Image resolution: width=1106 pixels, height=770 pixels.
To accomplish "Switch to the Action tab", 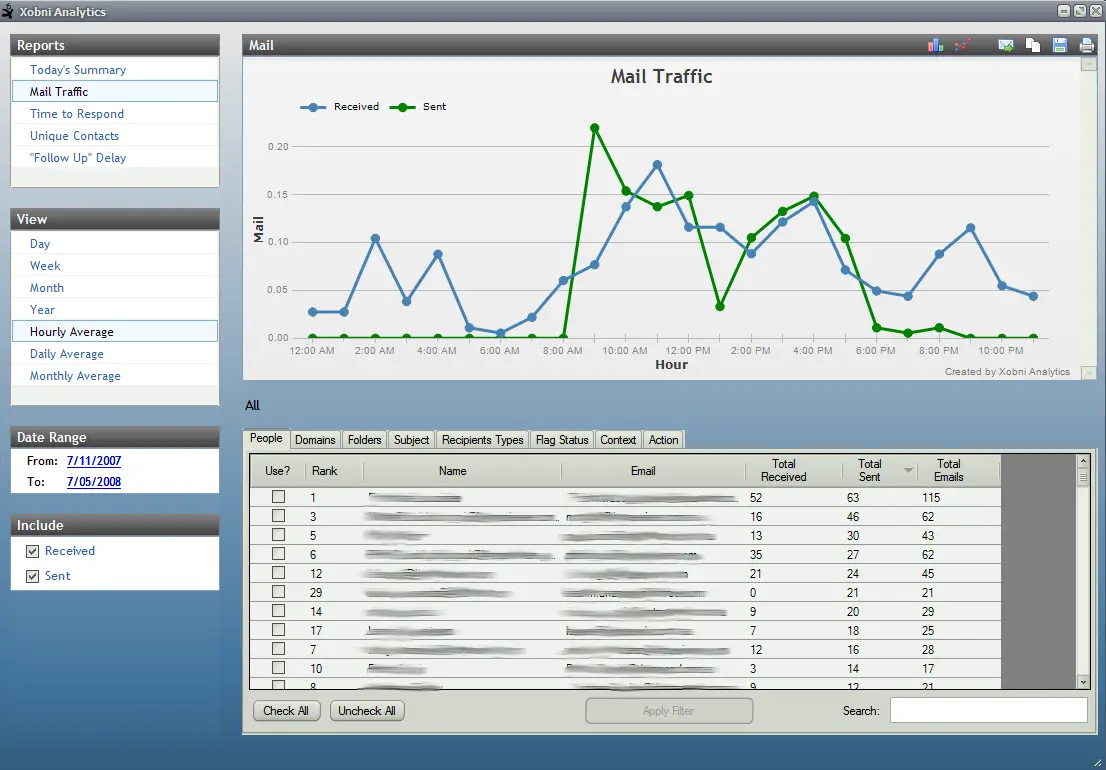I will coord(663,440).
